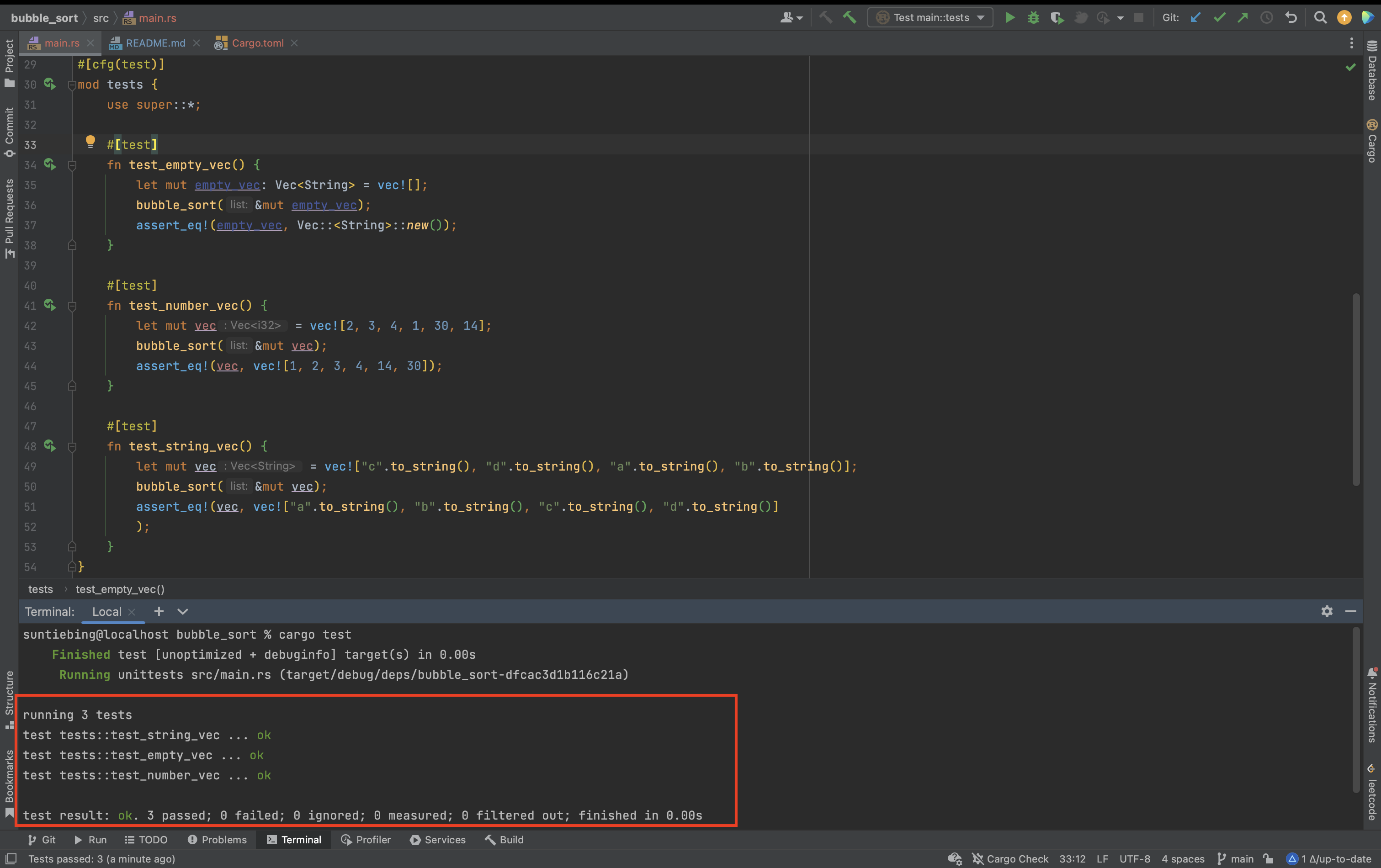Open the TODO tool window tab

(146, 839)
